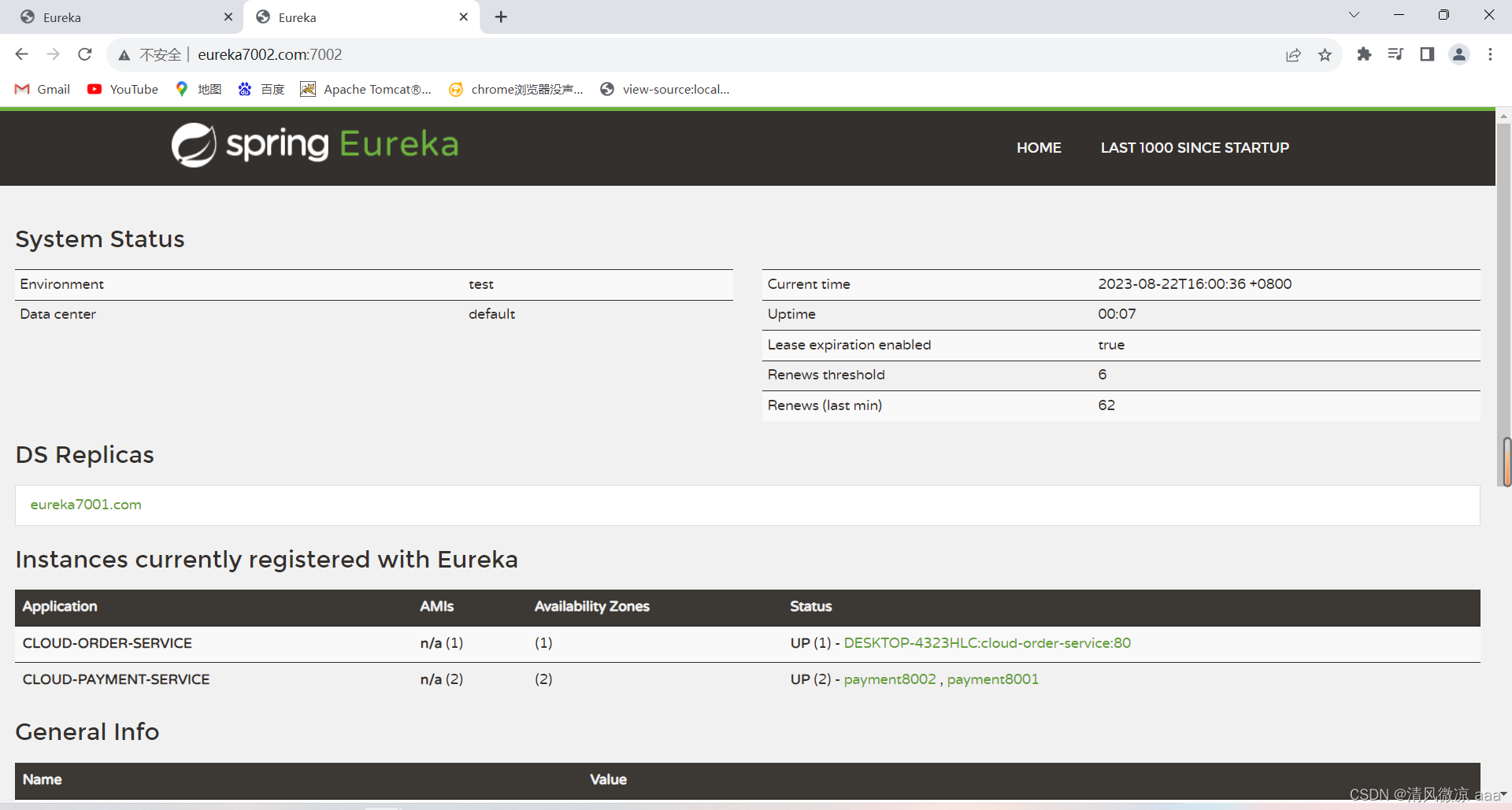Click the Renews threshold row label
This screenshot has width=1512, height=810.
point(826,375)
